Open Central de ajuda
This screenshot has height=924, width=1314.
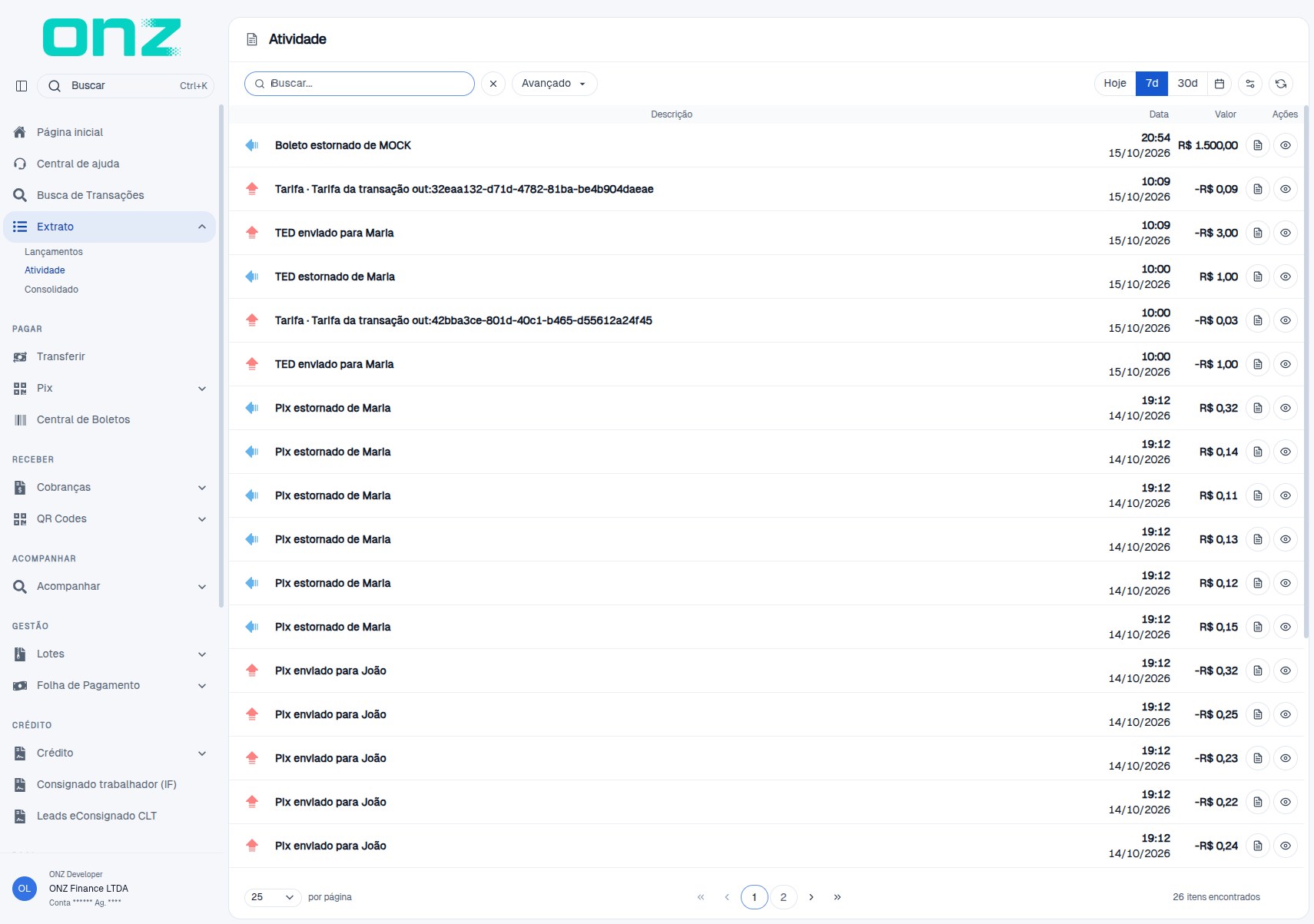click(x=109, y=164)
